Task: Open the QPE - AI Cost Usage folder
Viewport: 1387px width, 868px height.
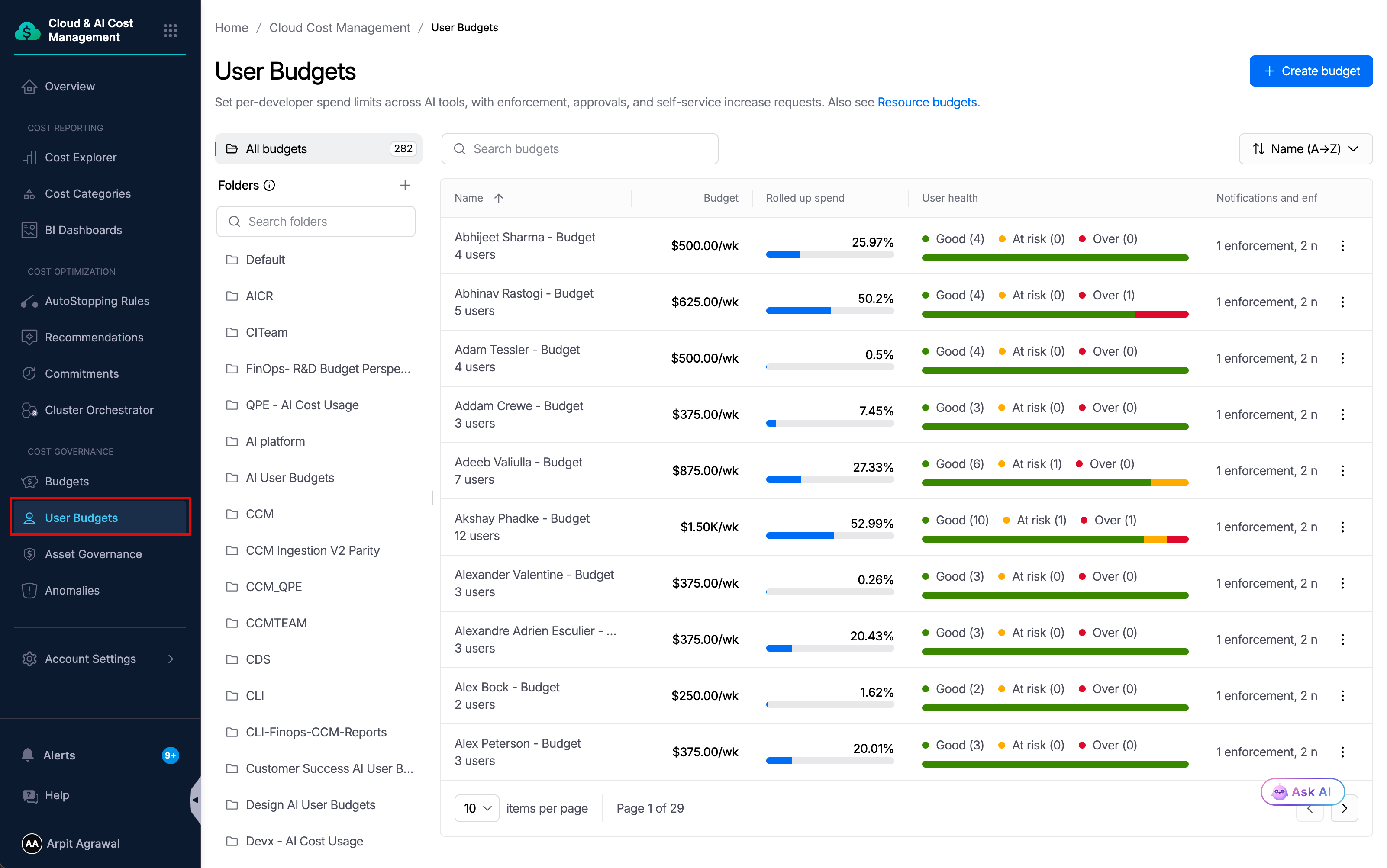Action: pyautogui.click(x=302, y=405)
